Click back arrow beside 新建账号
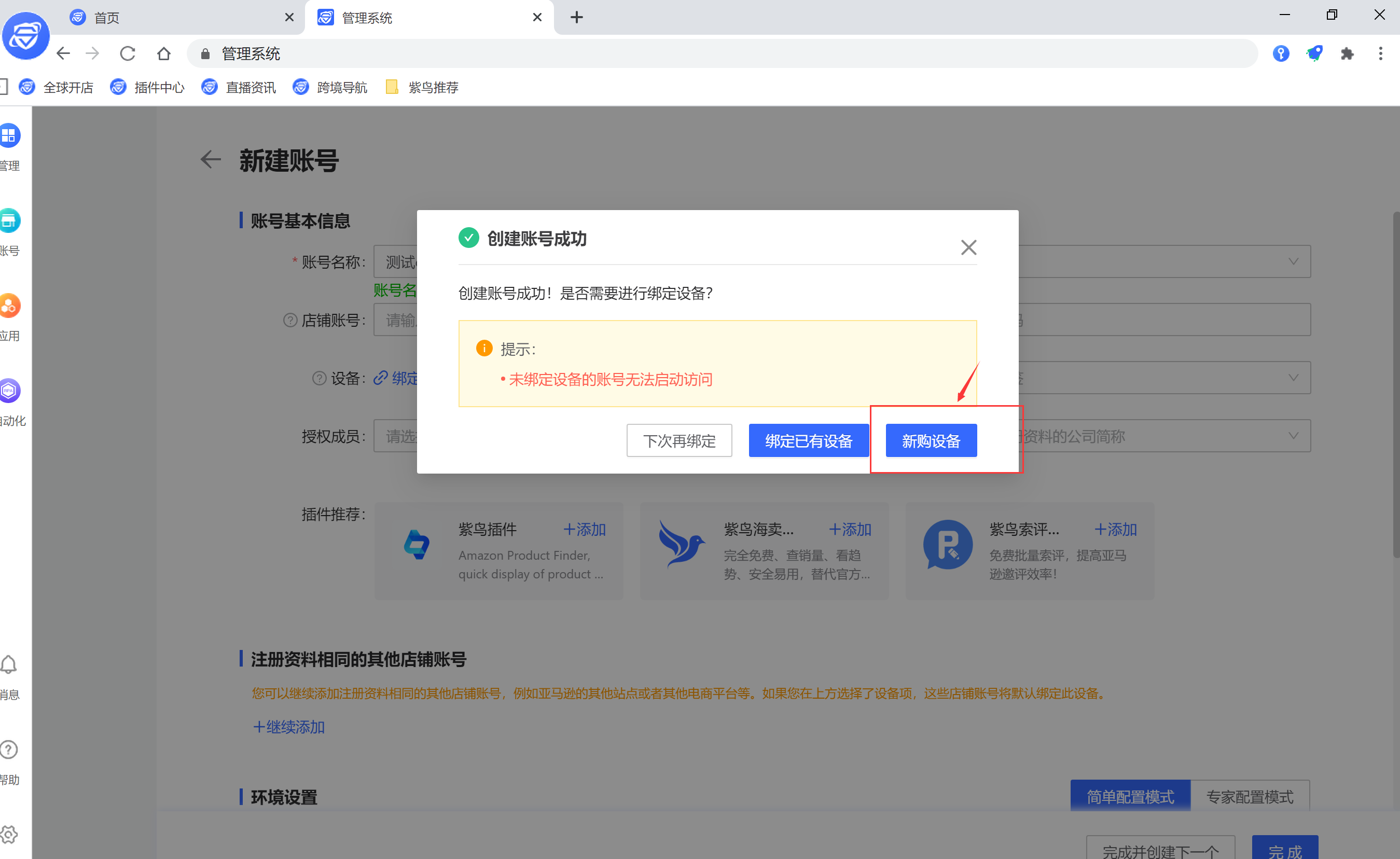 coord(211,160)
